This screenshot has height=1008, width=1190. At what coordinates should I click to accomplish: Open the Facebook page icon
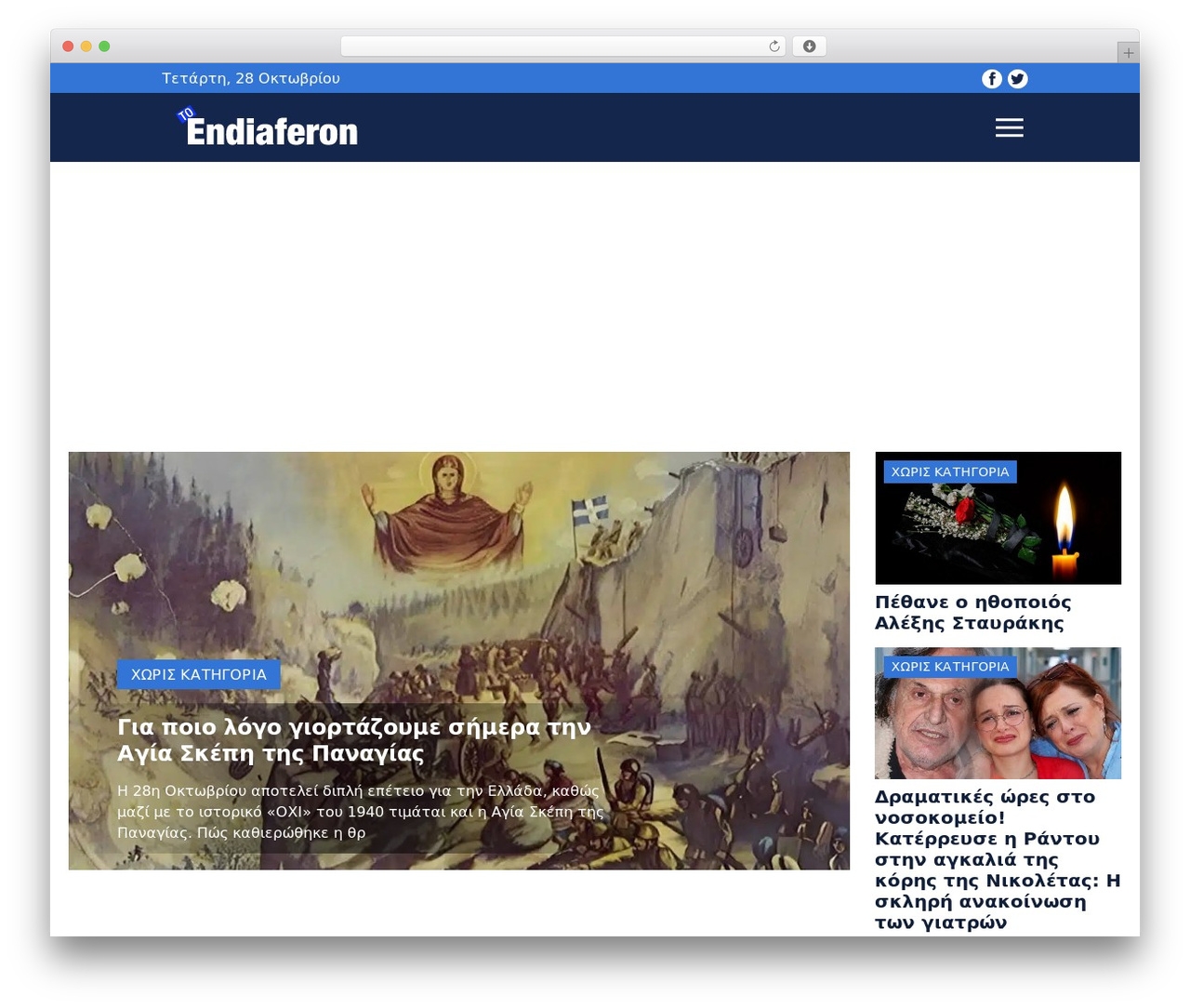click(x=992, y=79)
